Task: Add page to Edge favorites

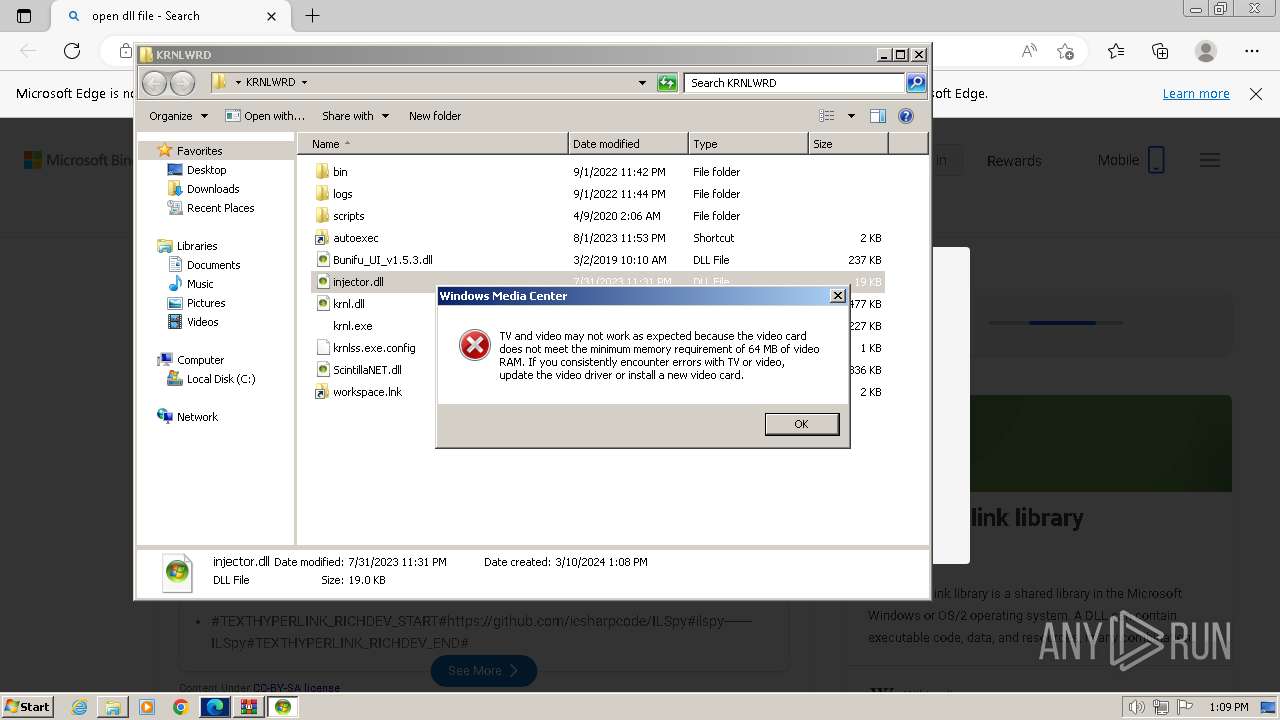Action: pyautogui.click(x=1065, y=51)
